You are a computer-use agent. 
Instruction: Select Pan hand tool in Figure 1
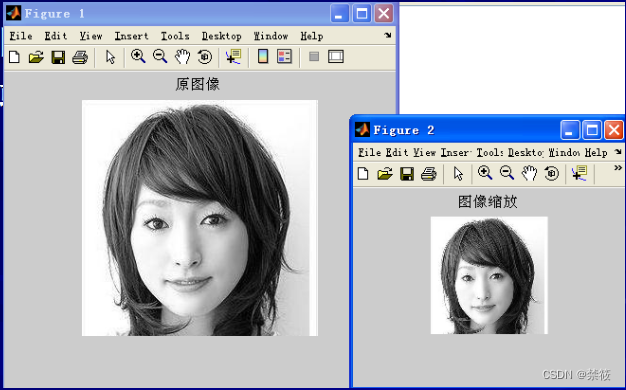(182, 57)
